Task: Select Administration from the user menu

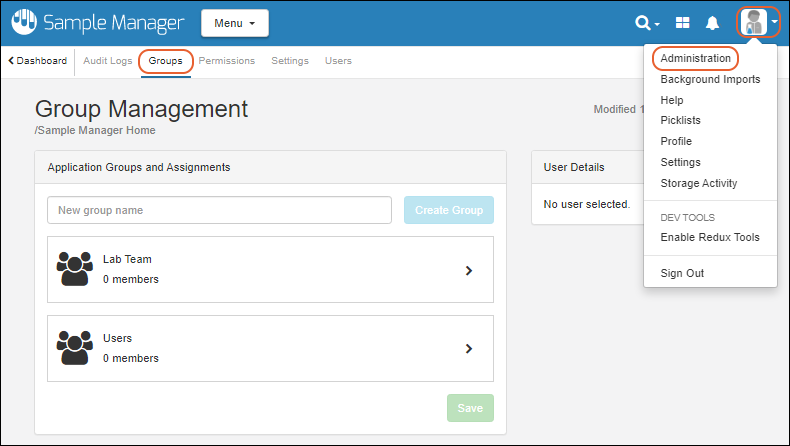Action: coord(695,58)
